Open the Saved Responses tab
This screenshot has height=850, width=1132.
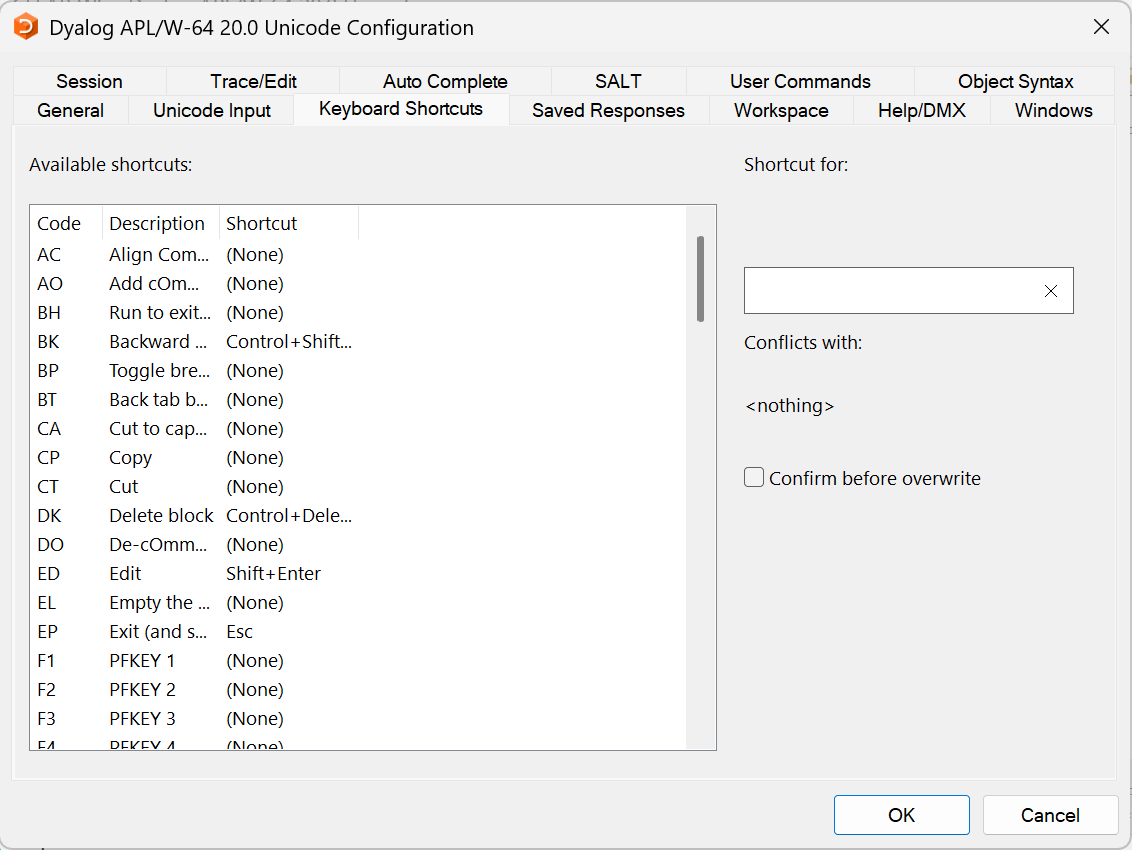pyautogui.click(x=607, y=110)
